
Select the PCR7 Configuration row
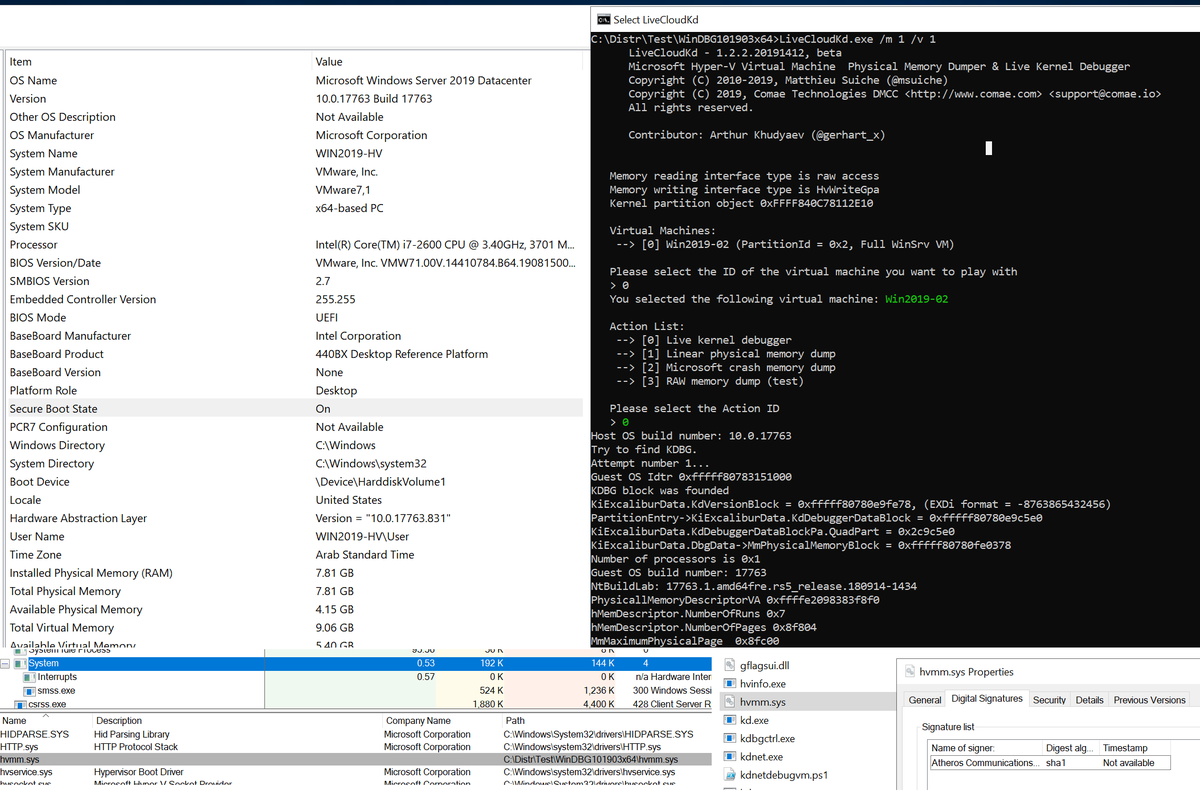coord(294,427)
